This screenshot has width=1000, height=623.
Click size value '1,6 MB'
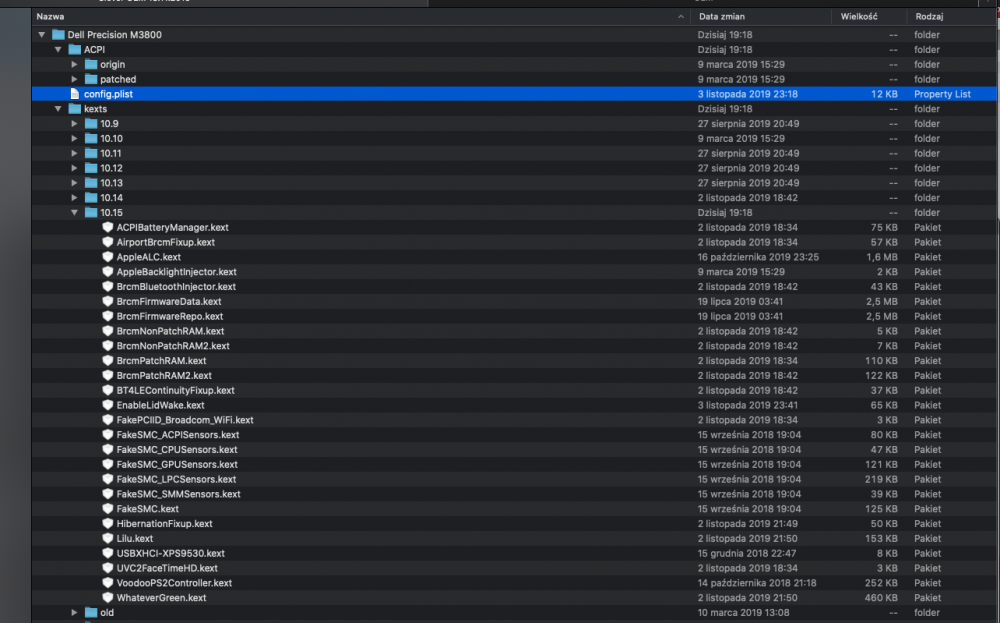click(881, 257)
